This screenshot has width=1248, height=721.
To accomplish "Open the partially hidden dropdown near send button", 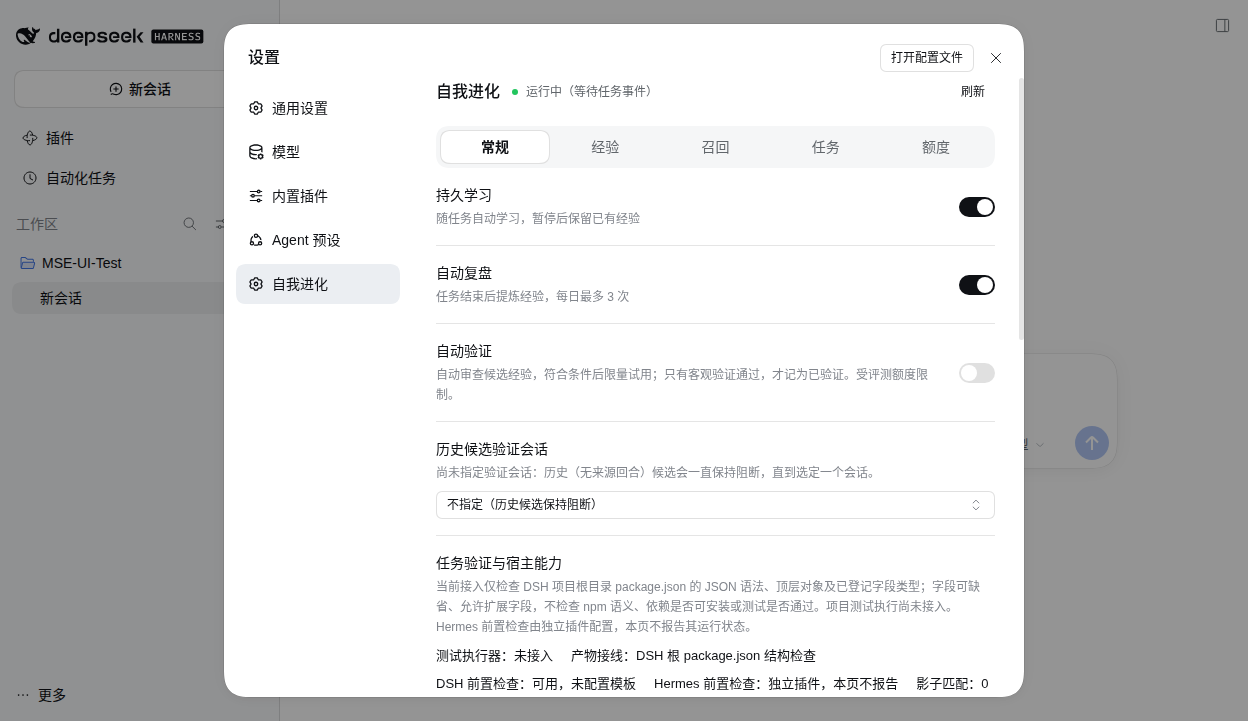I will (1034, 444).
